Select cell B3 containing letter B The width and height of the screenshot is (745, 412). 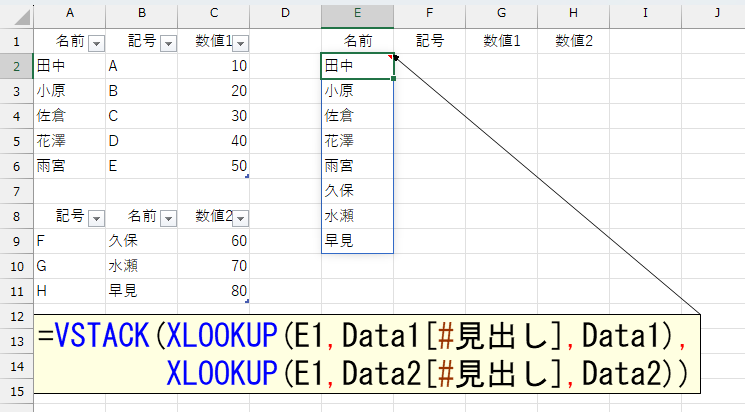click(142, 91)
